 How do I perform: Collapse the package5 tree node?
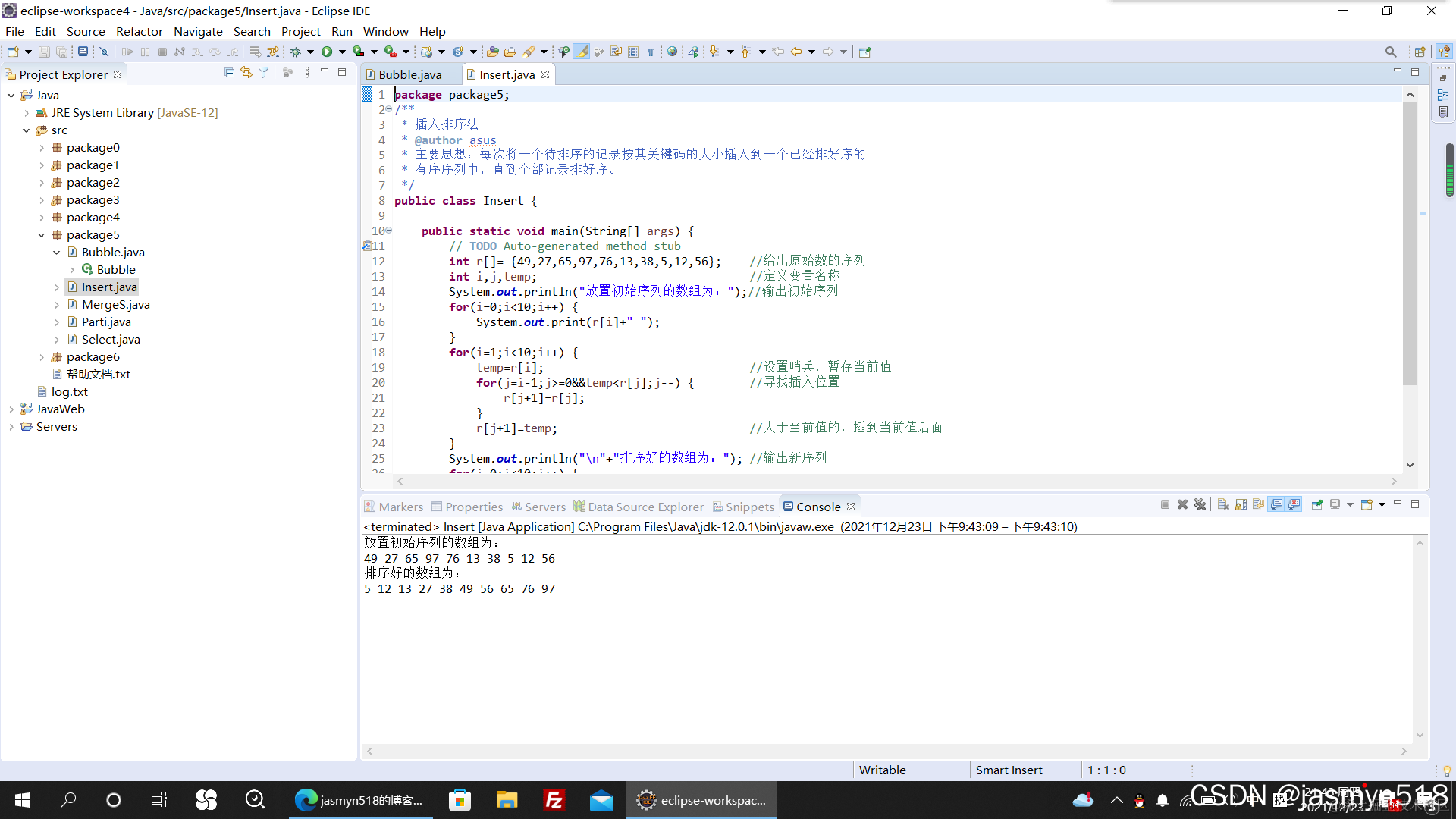coord(42,235)
